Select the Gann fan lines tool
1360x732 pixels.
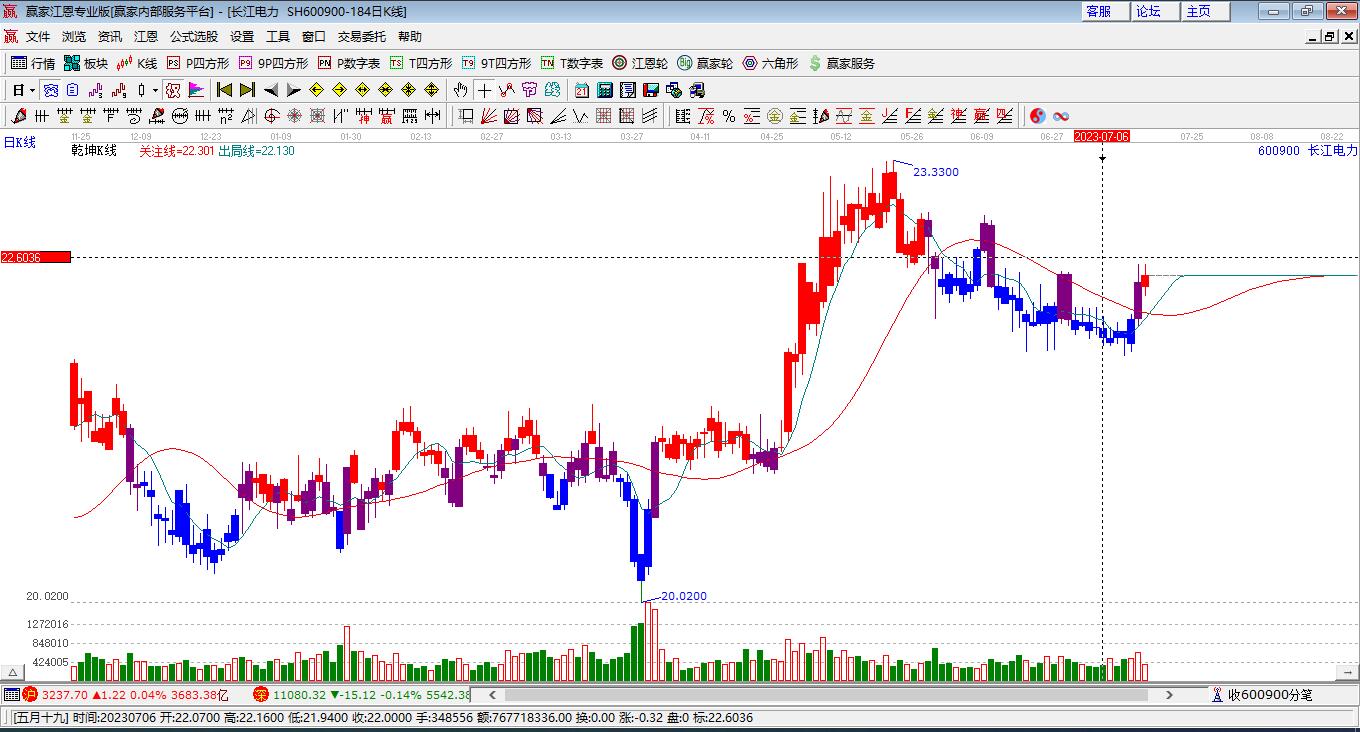(489, 116)
